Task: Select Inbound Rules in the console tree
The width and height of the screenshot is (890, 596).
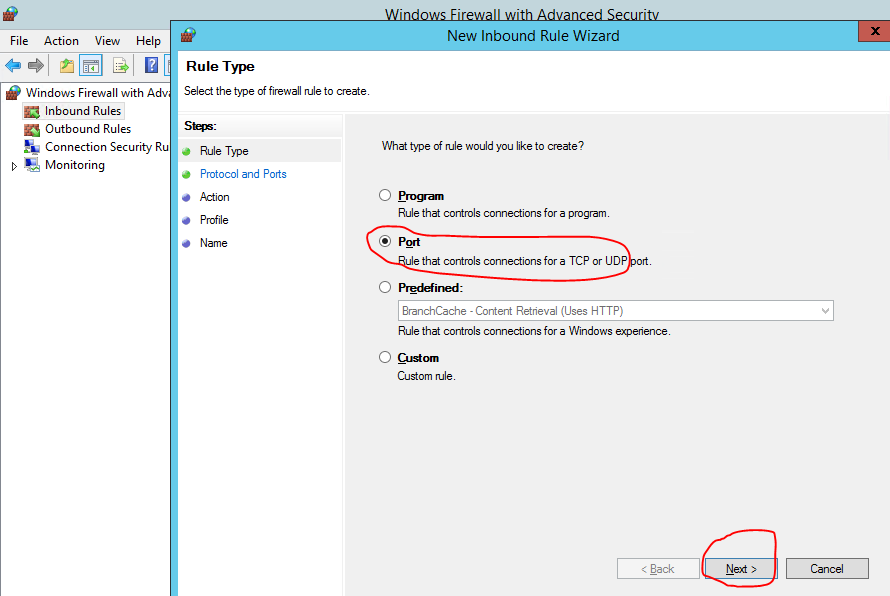Action: coord(83,111)
